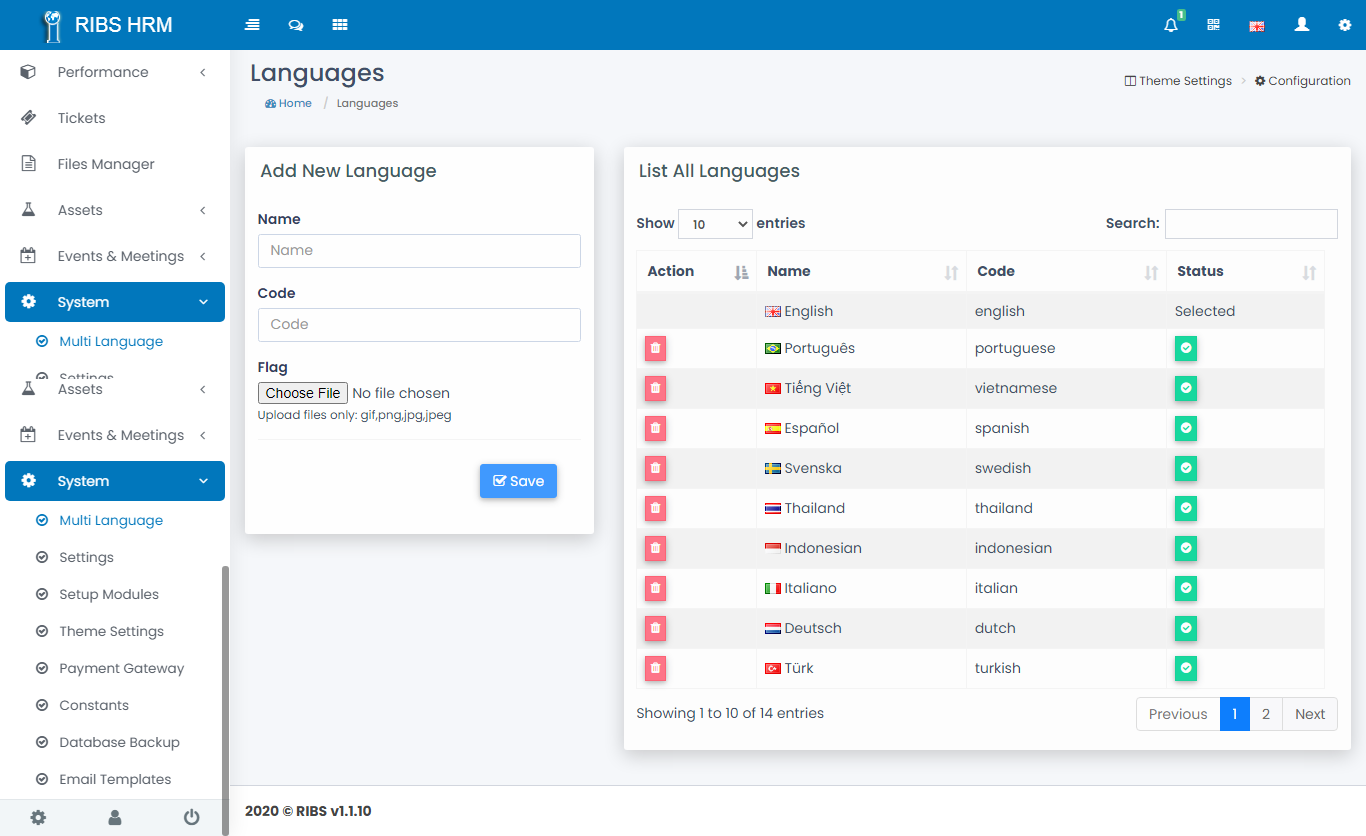This screenshot has height=836, width=1366.
Task: Open the Show entries dropdown
Action: (715, 224)
